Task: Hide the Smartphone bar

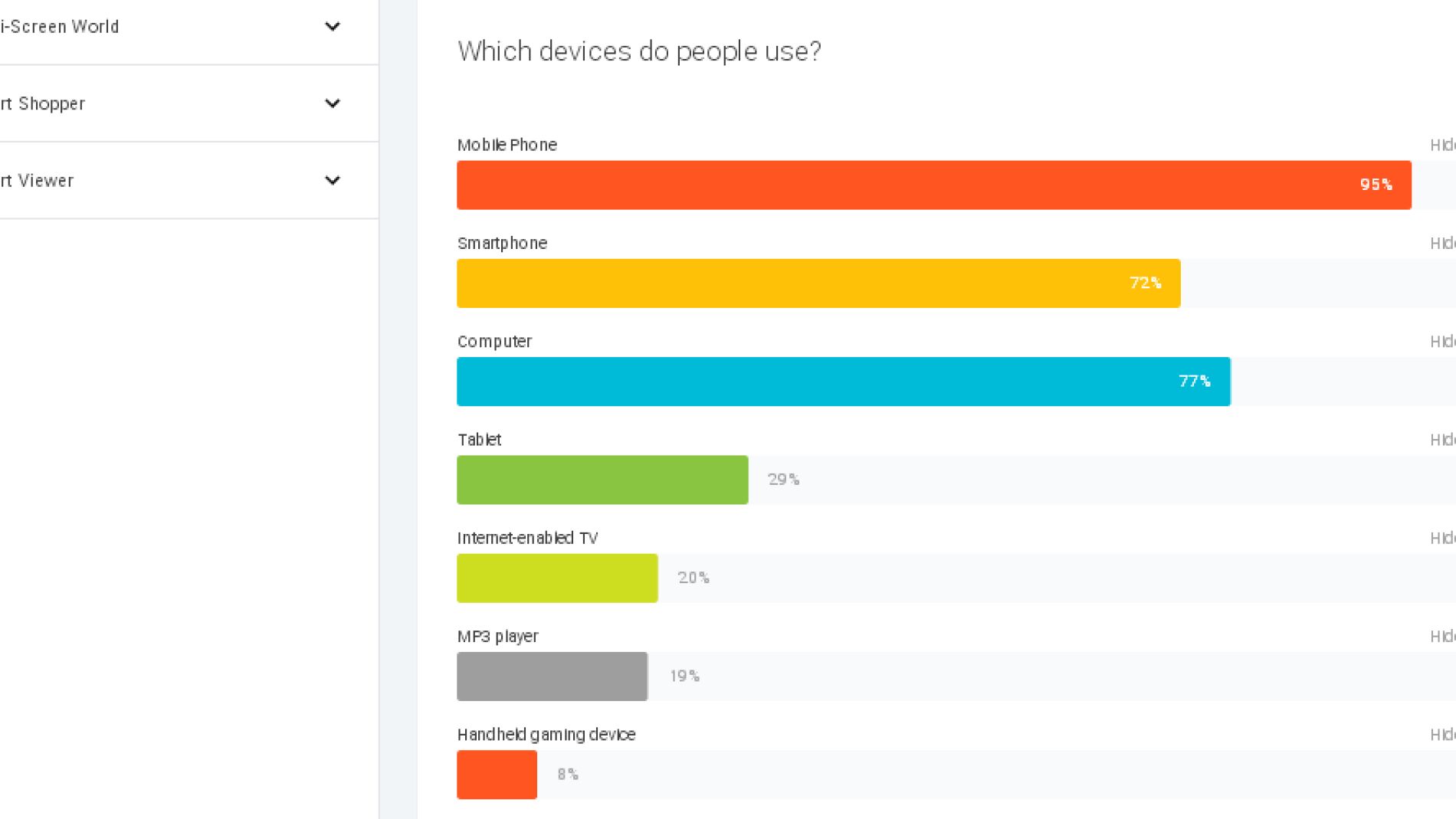Action: point(1442,243)
